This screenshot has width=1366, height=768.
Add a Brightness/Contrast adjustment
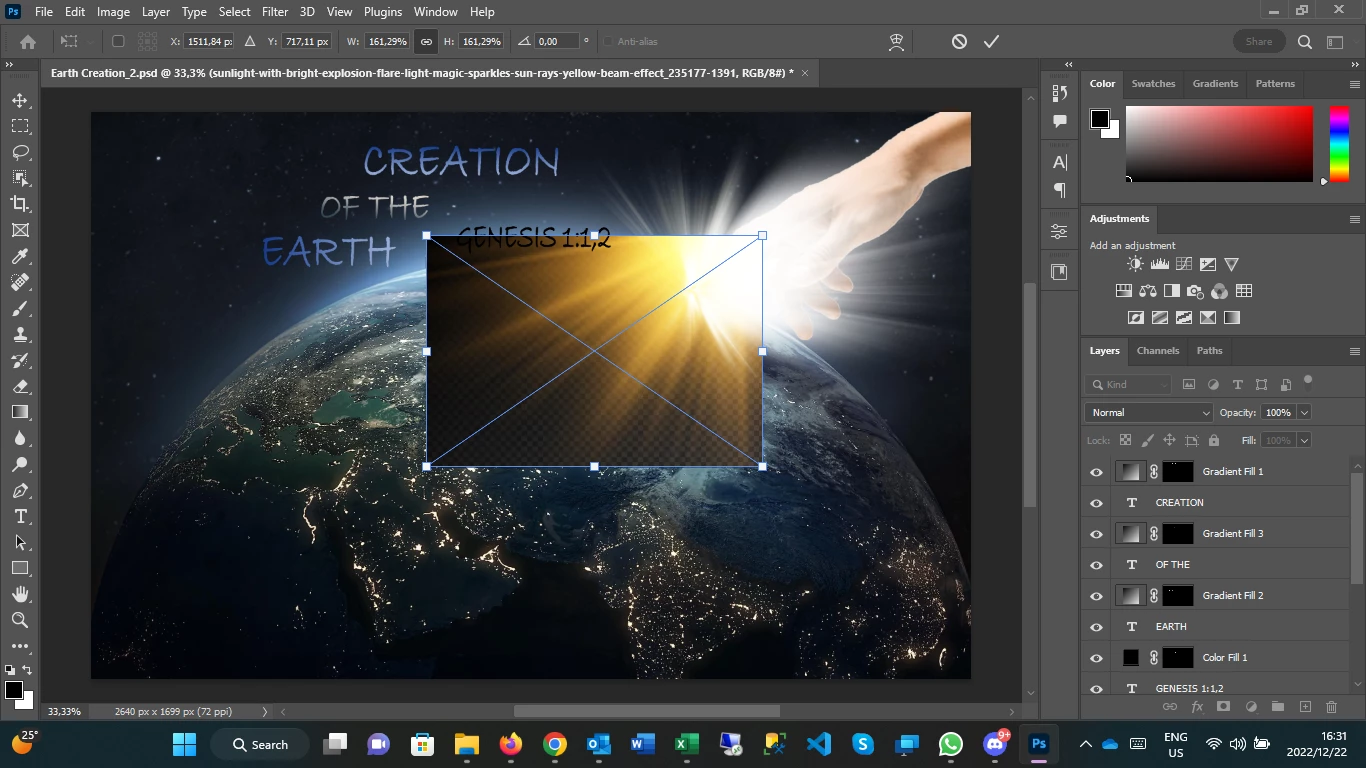(x=1135, y=264)
